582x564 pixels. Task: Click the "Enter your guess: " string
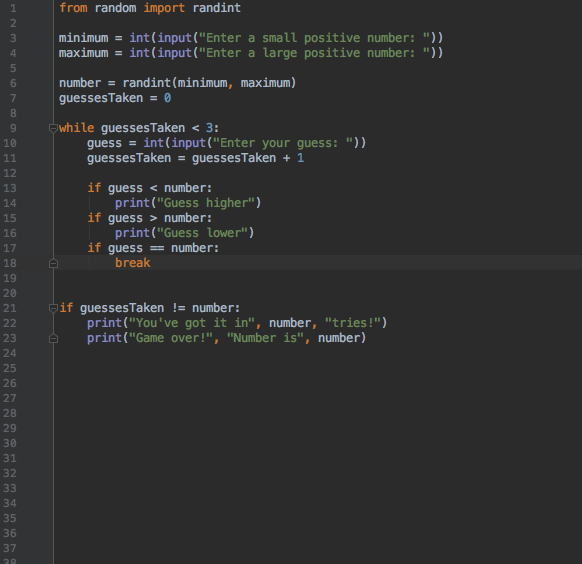(x=283, y=143)
